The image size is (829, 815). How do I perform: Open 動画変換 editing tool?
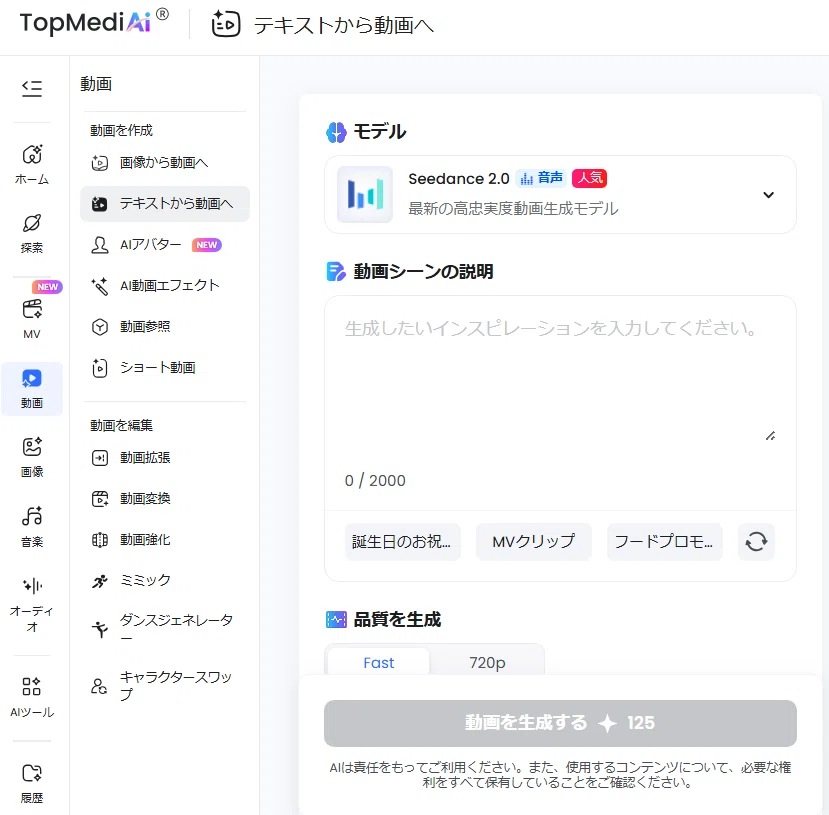164,498
